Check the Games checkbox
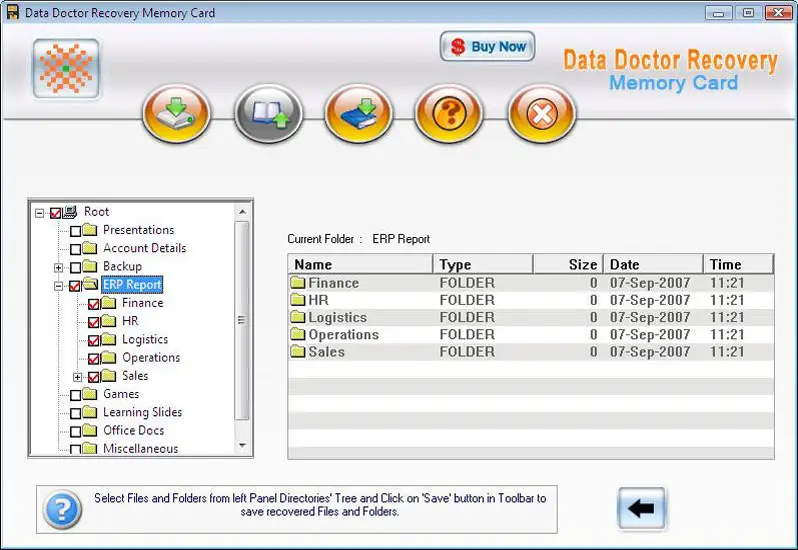Image resolution: width=798 pixels, height=550 pixels. (x=75, y=395)
